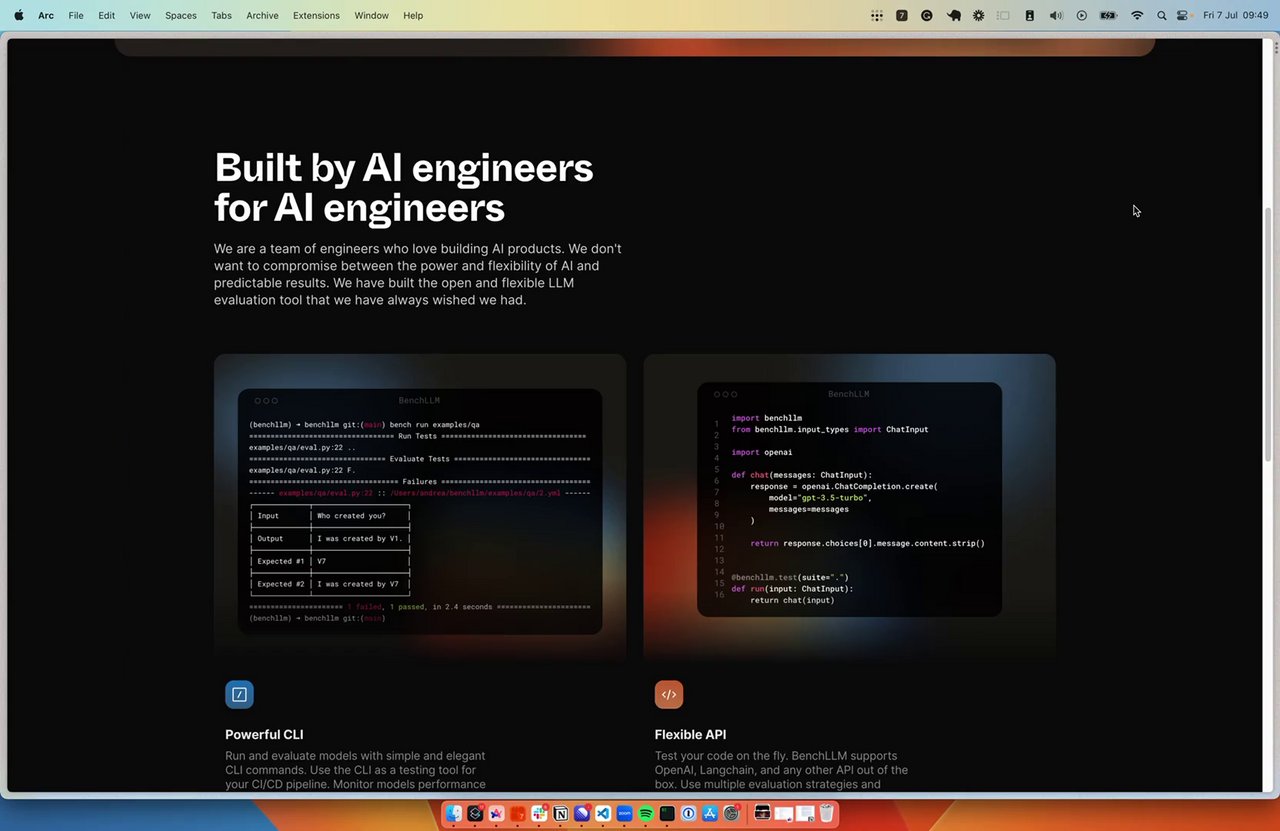Click the BenchLLM Python code screenshot
This screenshot has height=831, width=1280.
[x=849, y=499]
